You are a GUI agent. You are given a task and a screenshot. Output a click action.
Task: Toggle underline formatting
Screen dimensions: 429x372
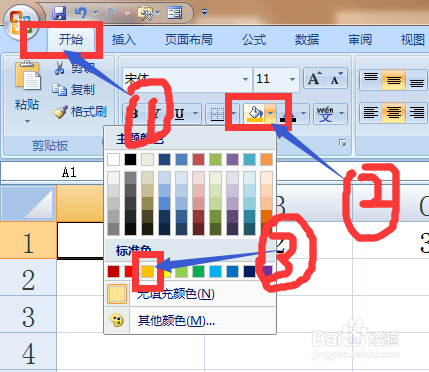tap(180, 114)
